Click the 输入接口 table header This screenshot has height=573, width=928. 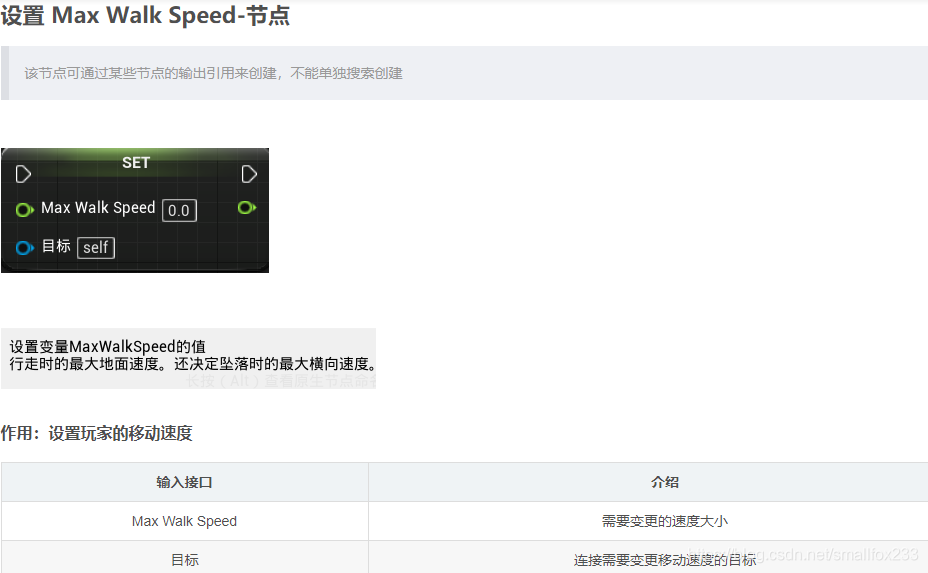(185, 482)
